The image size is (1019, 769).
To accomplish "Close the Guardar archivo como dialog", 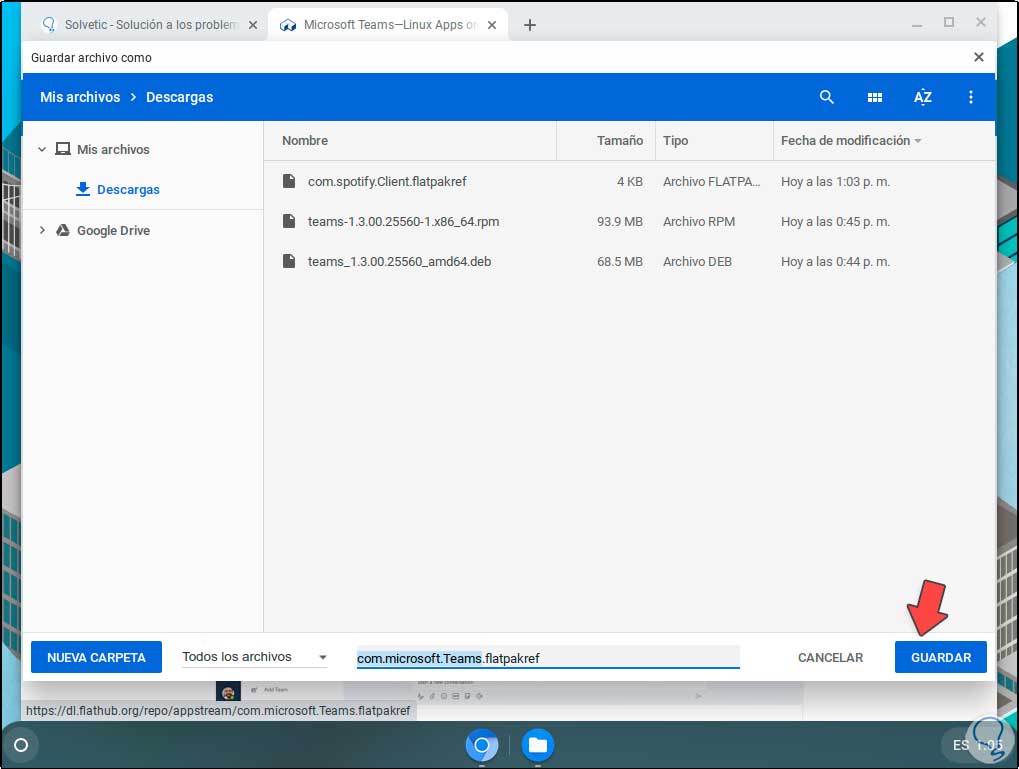I will pyautogui.click(x=979, y=57).
